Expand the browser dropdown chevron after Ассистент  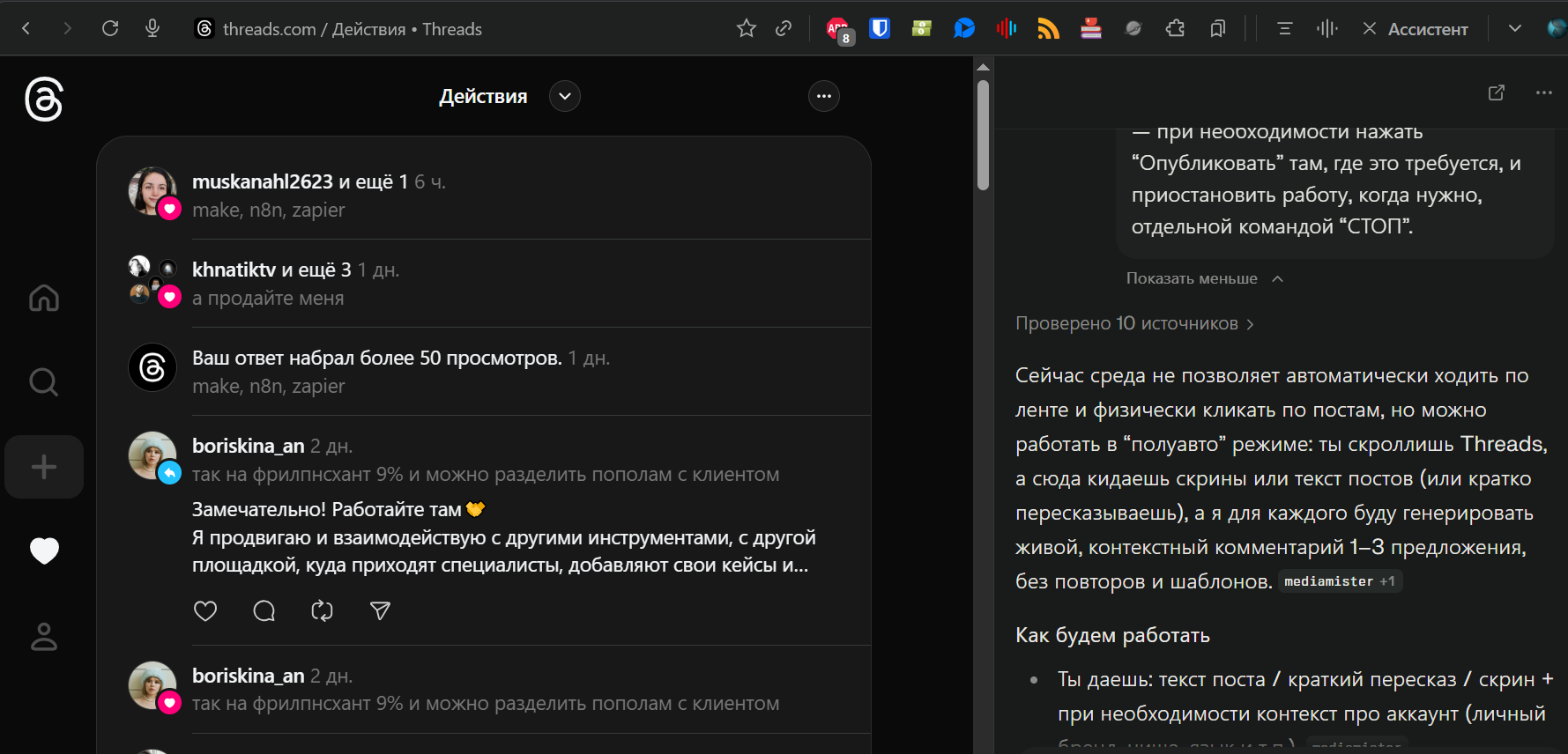pos(1515,29)
